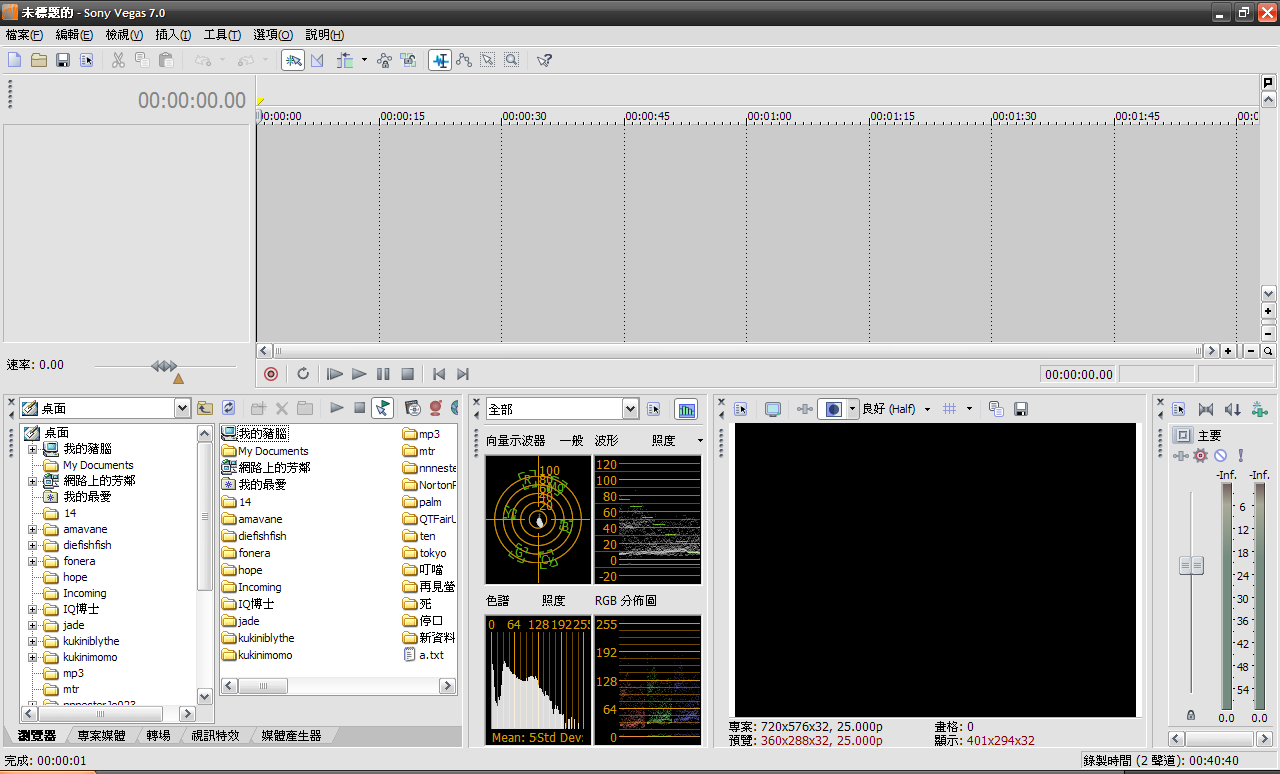Open project properties icon in main toolbar
1280x774 pixels.
(x=87, y=60)
